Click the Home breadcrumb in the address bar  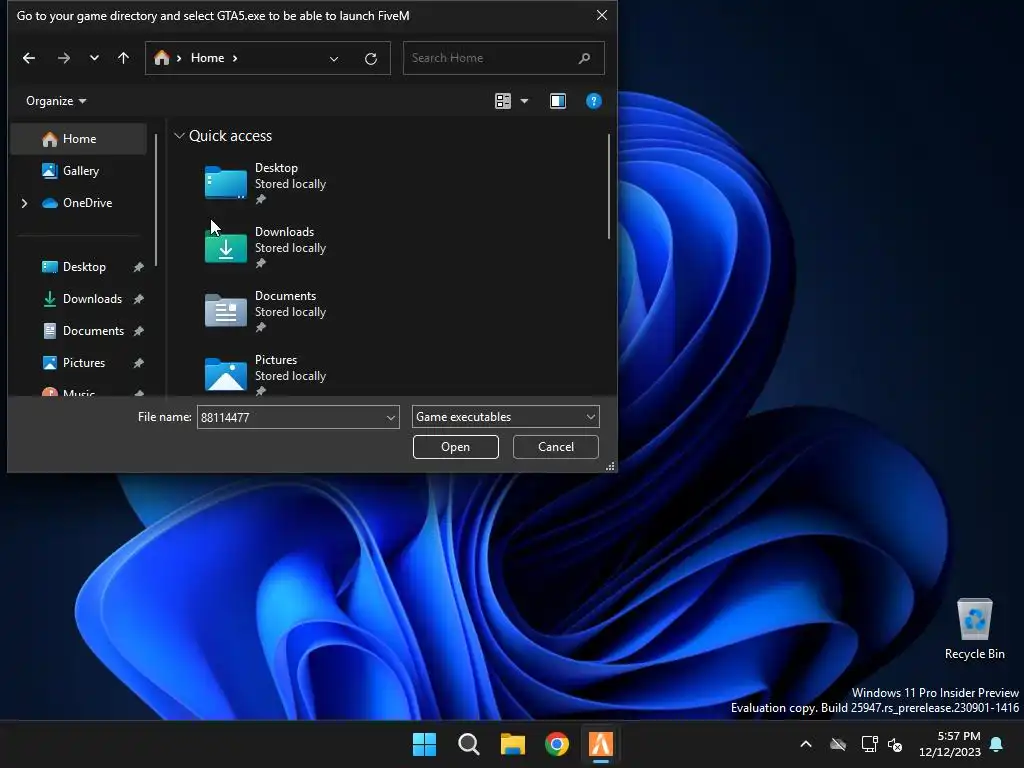(x=208, y=58)
